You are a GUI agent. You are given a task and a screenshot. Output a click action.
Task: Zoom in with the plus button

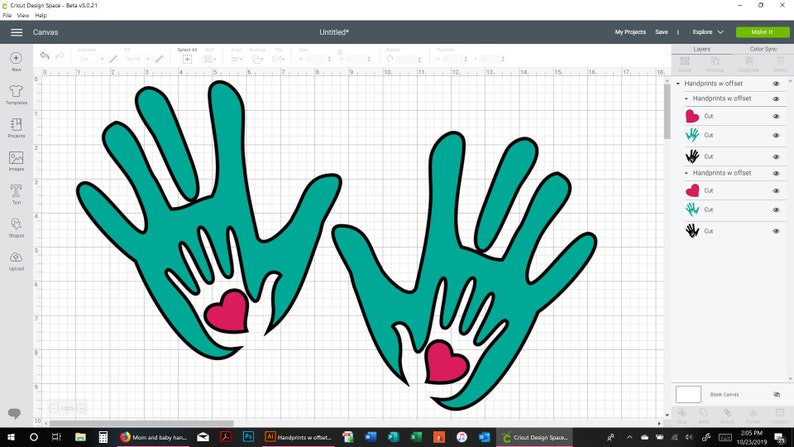click(82, 408)
